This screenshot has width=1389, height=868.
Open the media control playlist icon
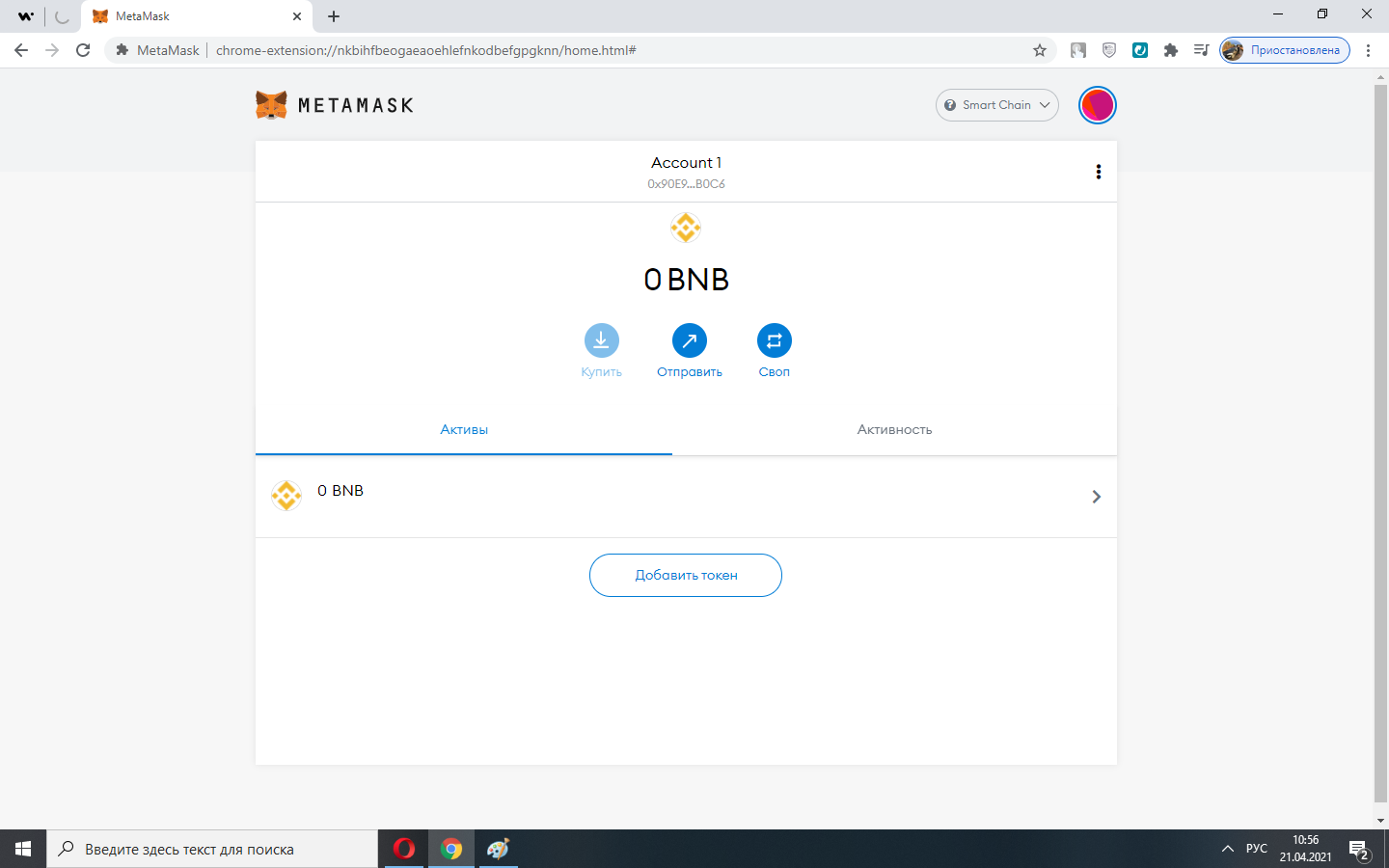tap(1201, 50)
